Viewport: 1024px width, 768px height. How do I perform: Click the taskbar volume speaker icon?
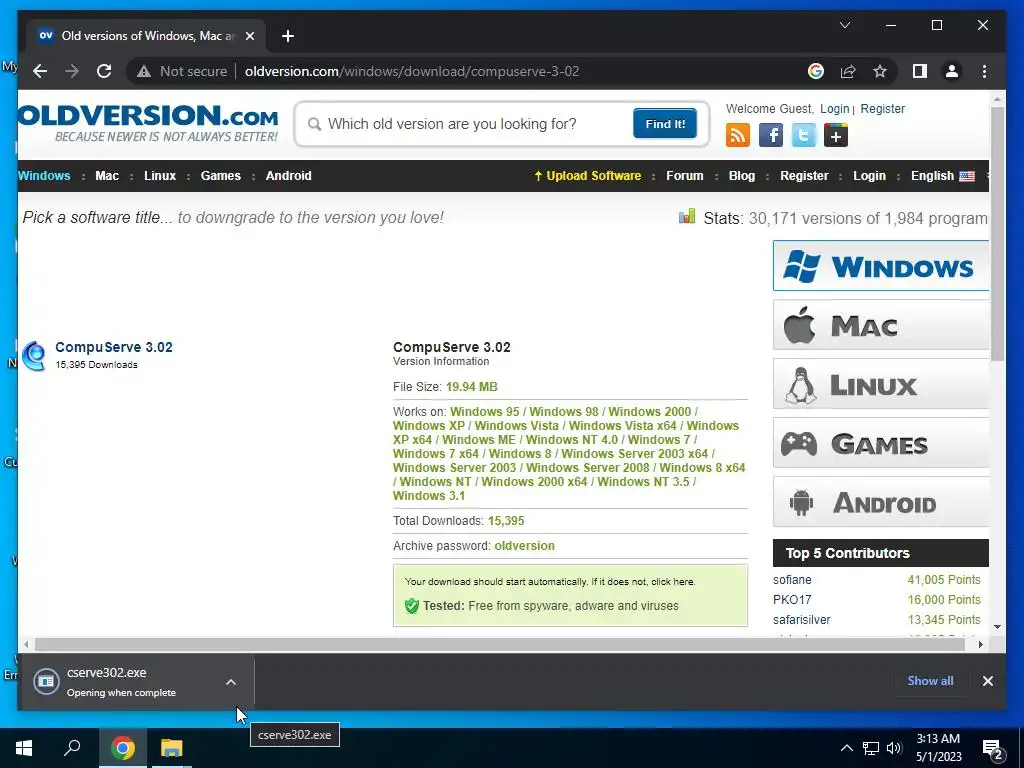(x=894, y=748)
